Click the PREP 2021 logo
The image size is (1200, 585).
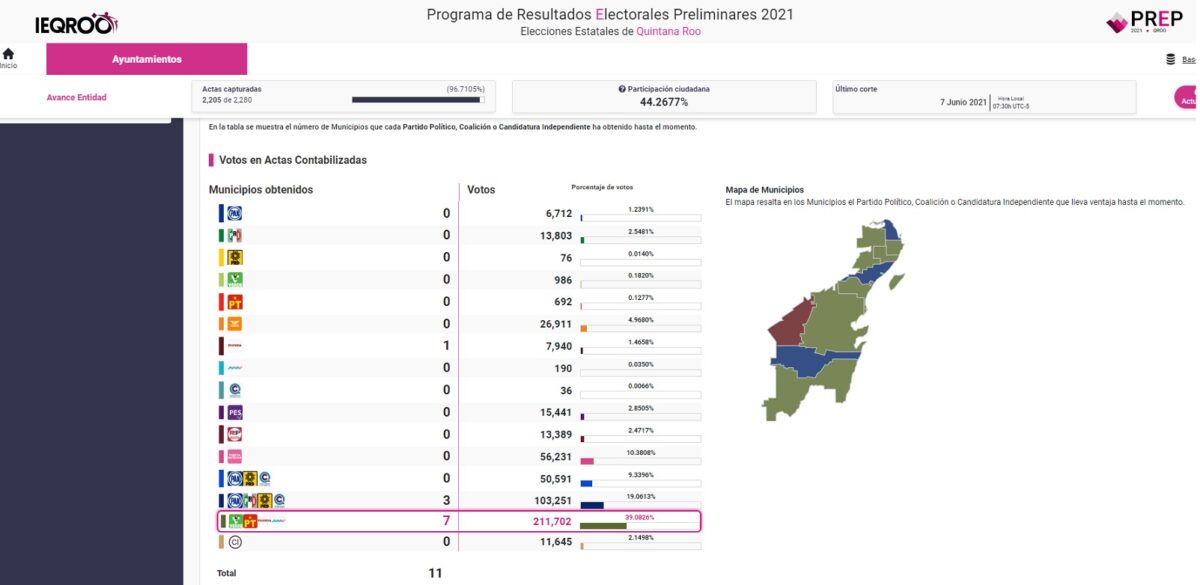click(1150, 22)
